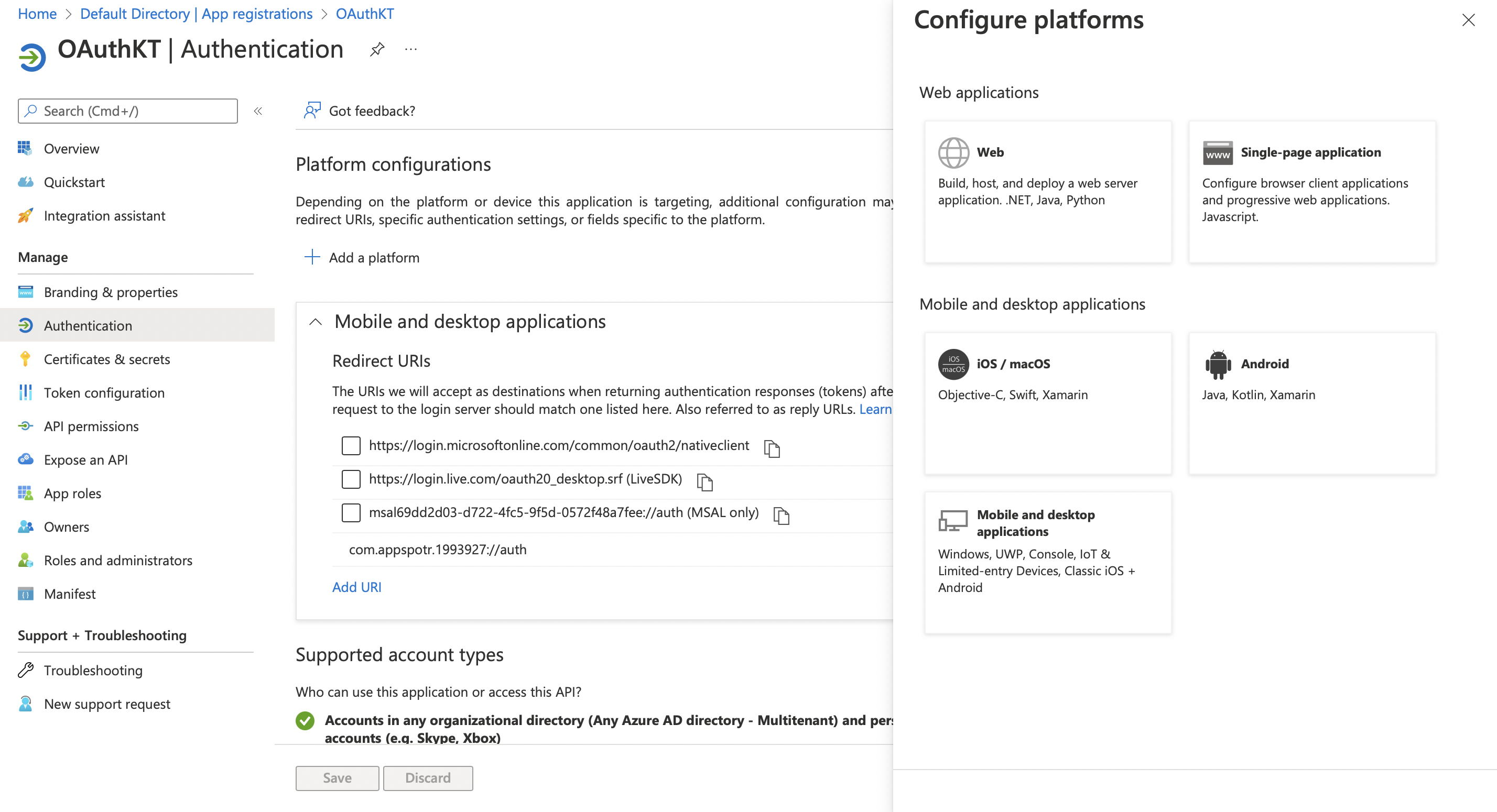Click the Search (Cmd+/) field
This screenshot has width=1497, height=812.
pyautogui.click(x=128, y=111)
